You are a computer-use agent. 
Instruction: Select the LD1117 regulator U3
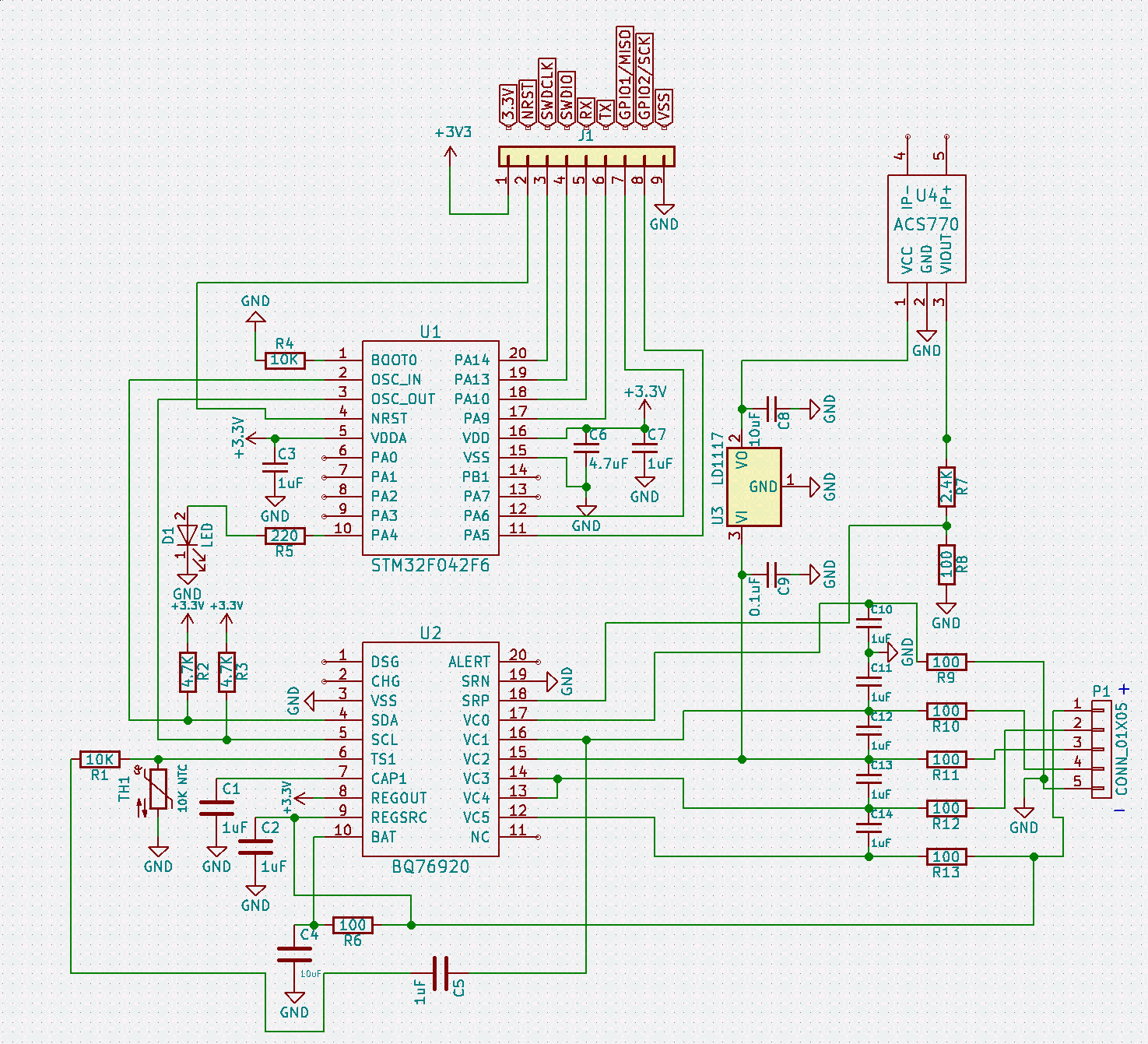(x=753, y=487)
